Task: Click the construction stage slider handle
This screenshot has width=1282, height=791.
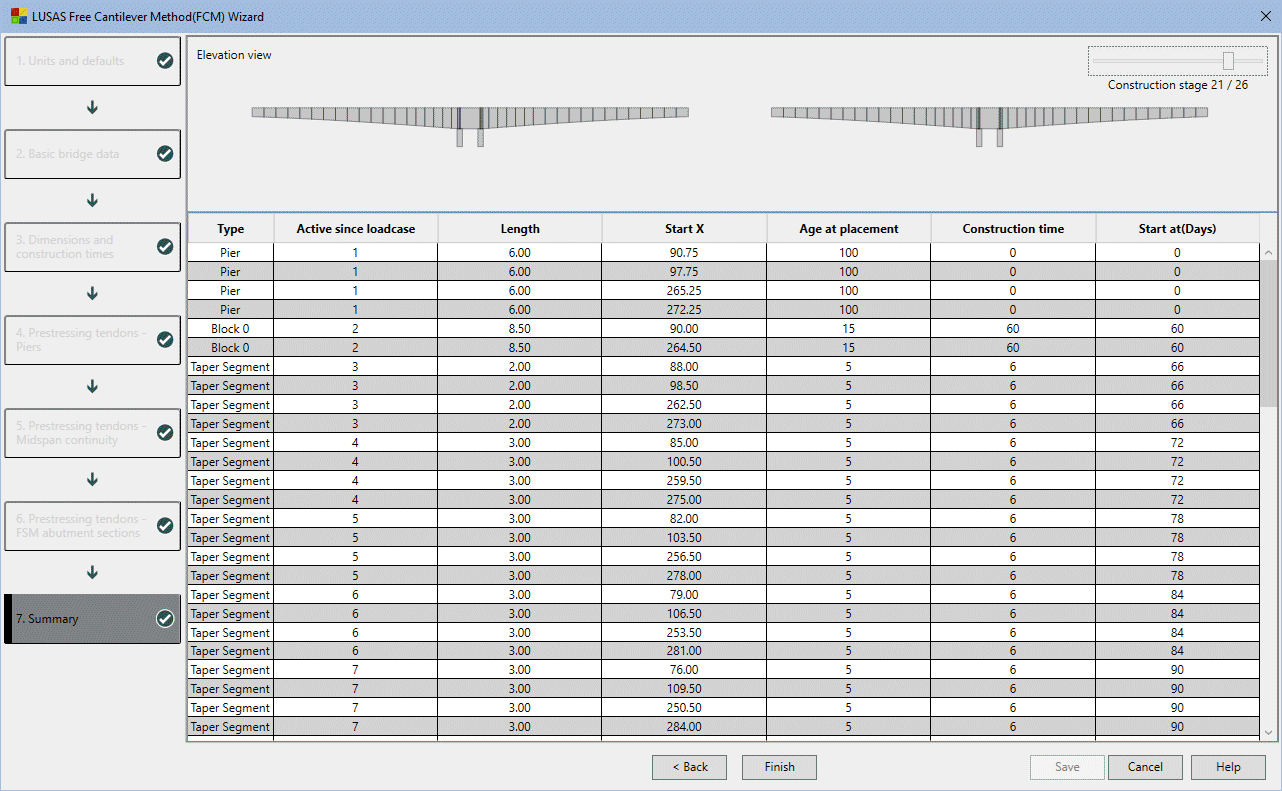Action: coord(1228,61)
